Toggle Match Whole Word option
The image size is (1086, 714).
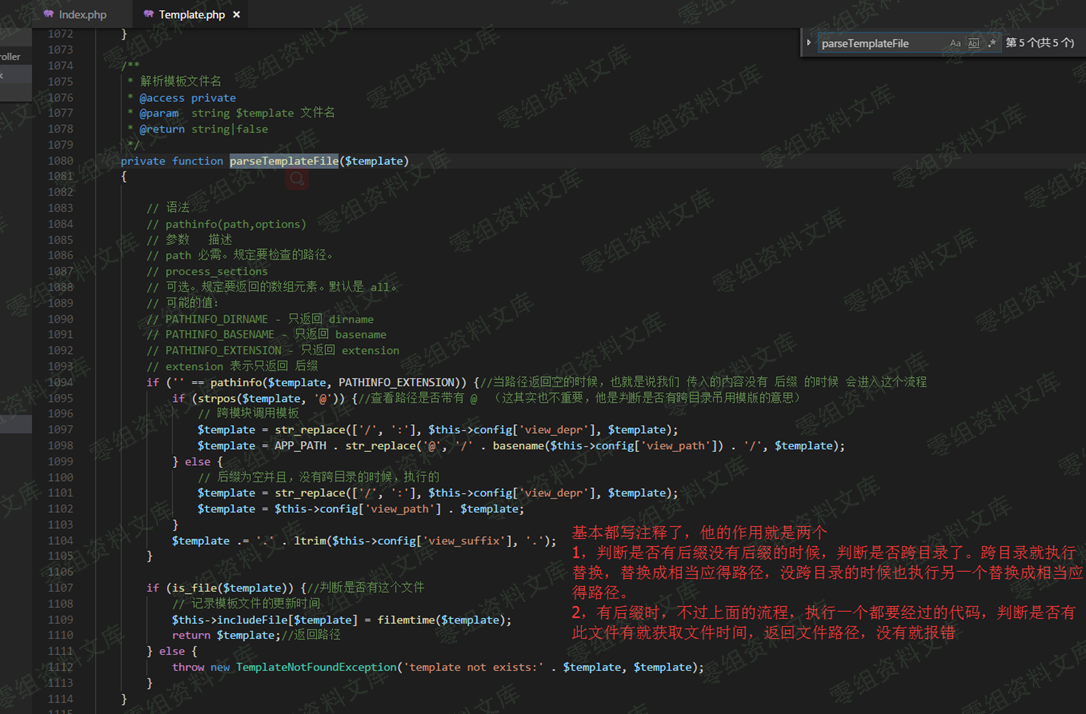point(973,43)
